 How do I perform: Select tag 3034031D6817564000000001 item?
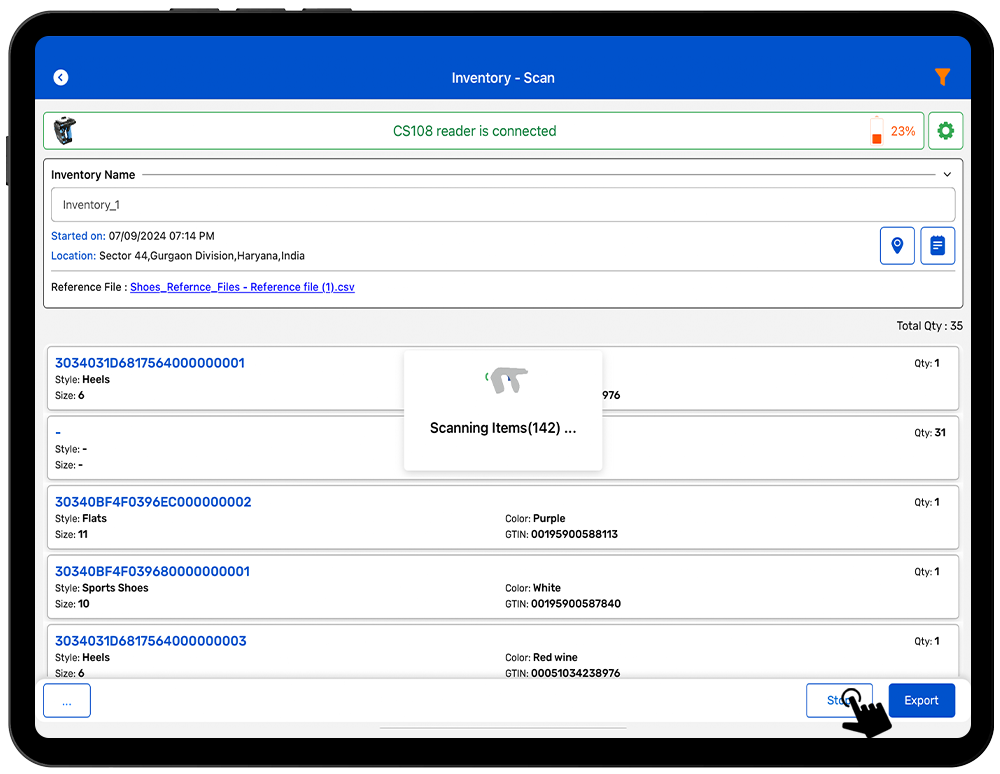click(150, 363)
